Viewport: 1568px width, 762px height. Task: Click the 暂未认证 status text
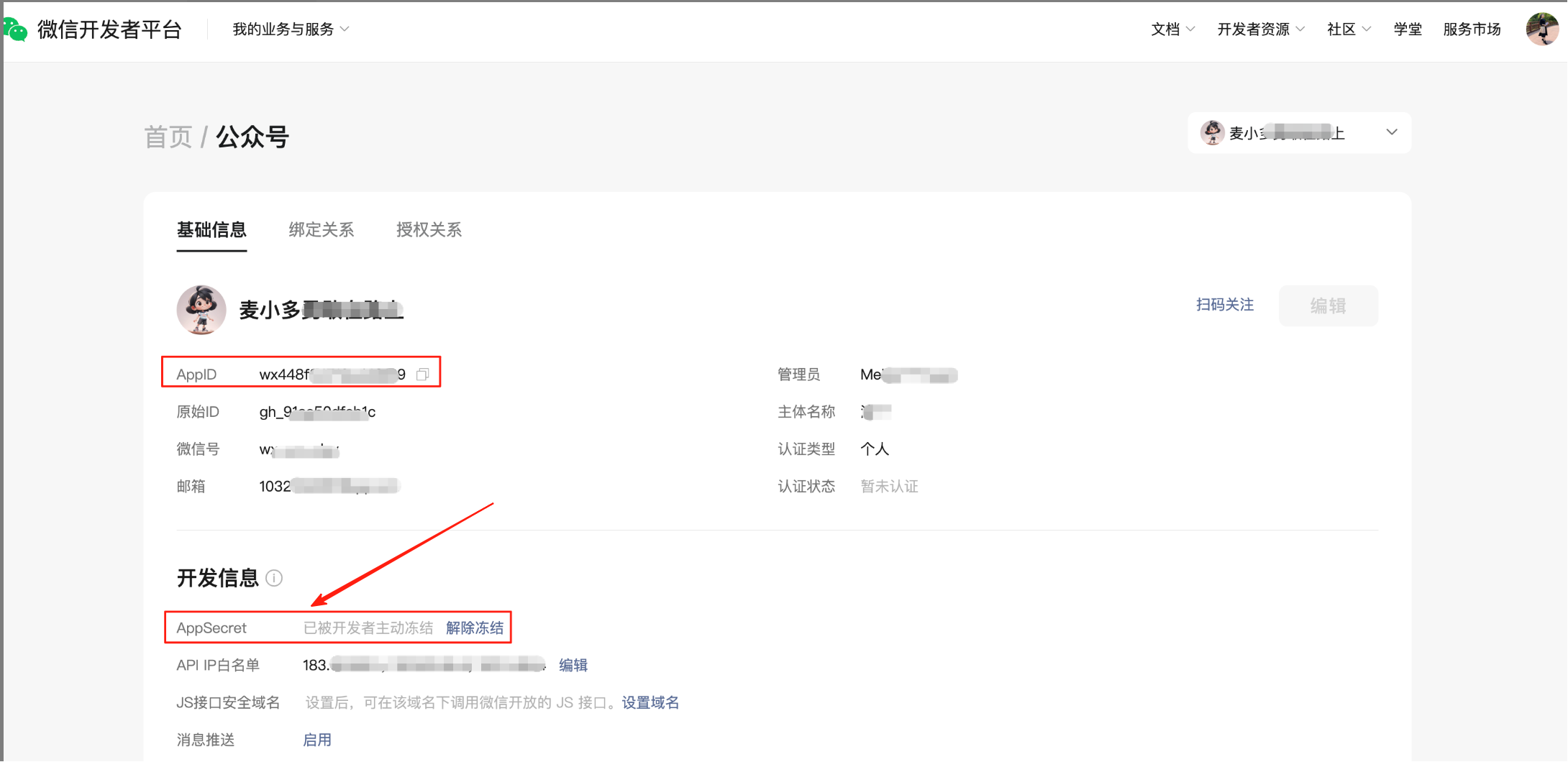(x=890, y=487)
